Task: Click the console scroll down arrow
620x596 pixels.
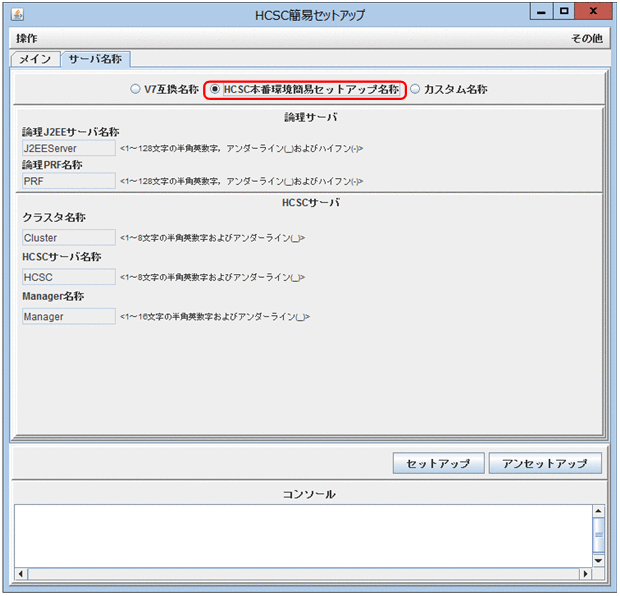Action: pyautogui.click(x=599, y=561)
